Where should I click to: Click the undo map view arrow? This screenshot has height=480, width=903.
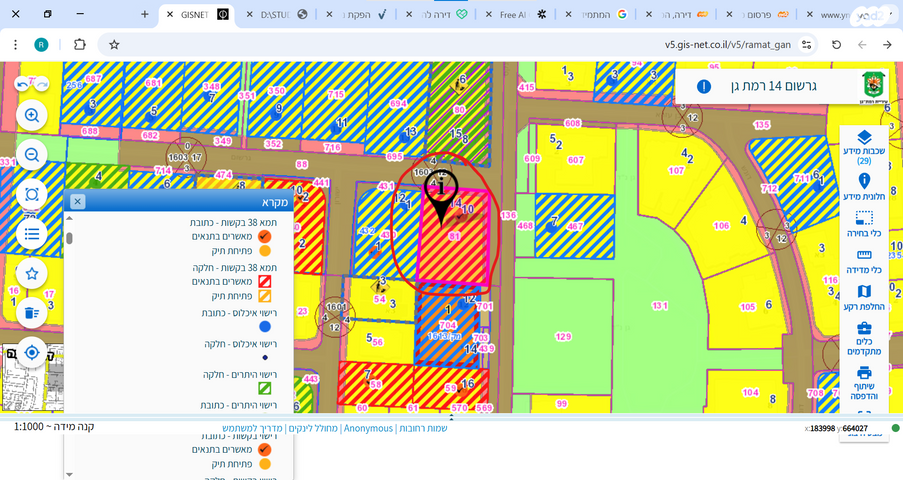pos(22,84)
